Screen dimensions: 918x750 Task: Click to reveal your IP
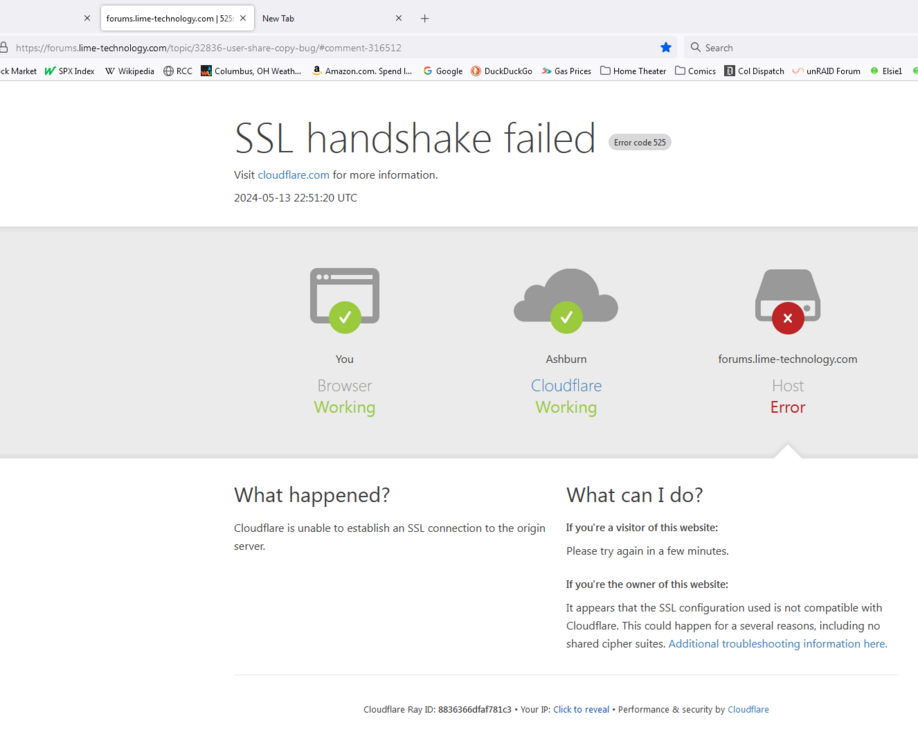click(x=581, y=710)
